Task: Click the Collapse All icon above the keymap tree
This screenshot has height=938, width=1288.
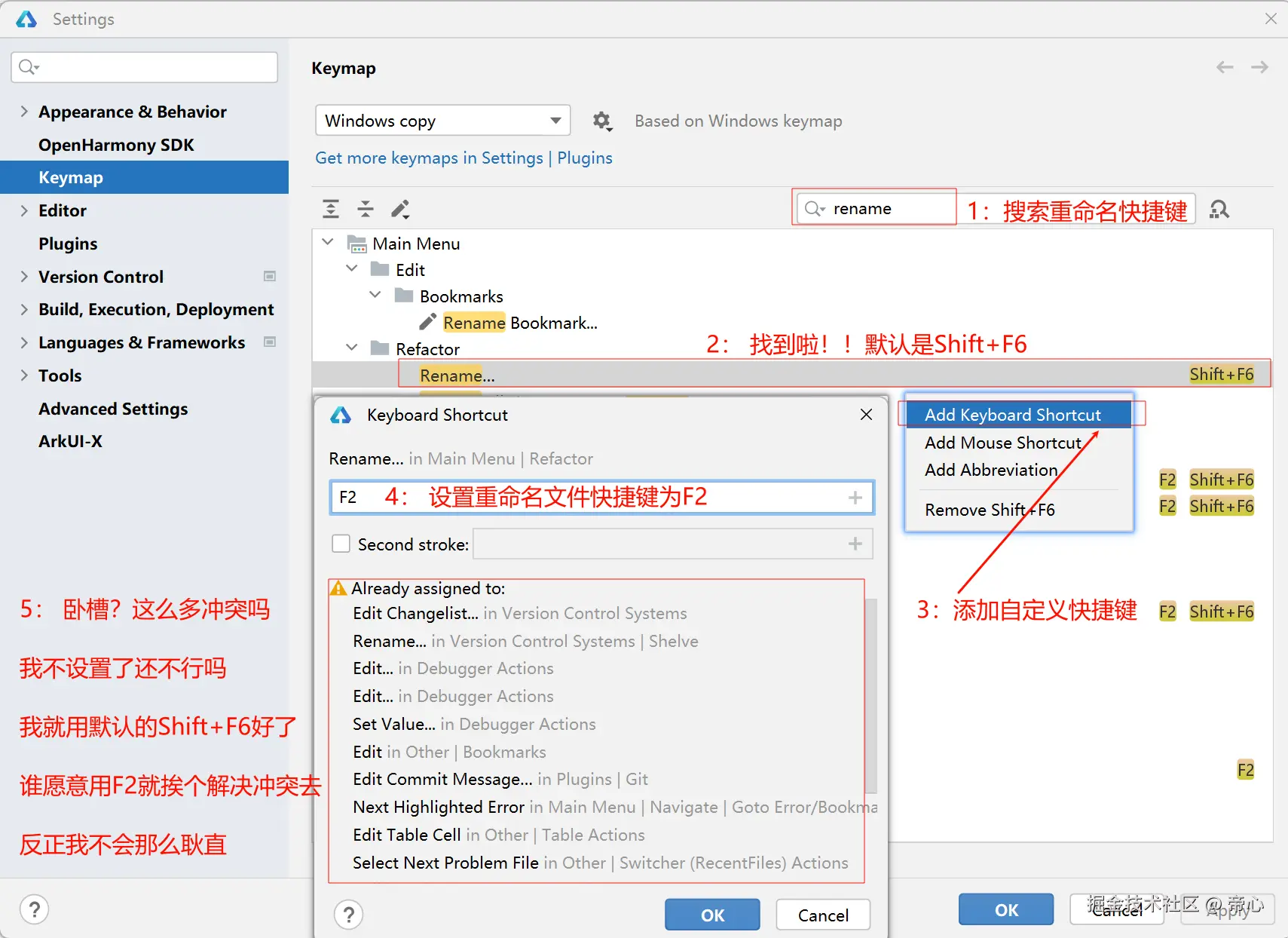Action: [366, 209]
